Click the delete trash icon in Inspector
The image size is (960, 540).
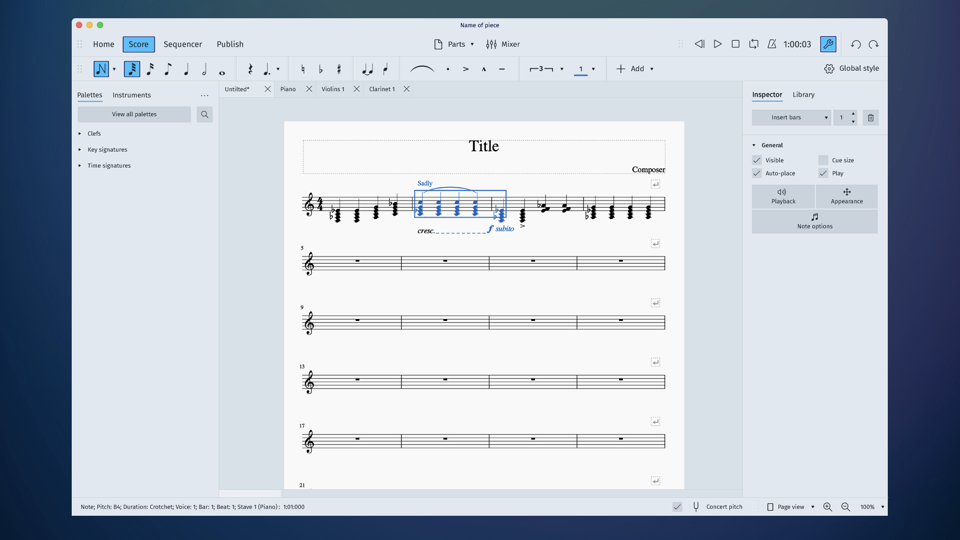870,118
